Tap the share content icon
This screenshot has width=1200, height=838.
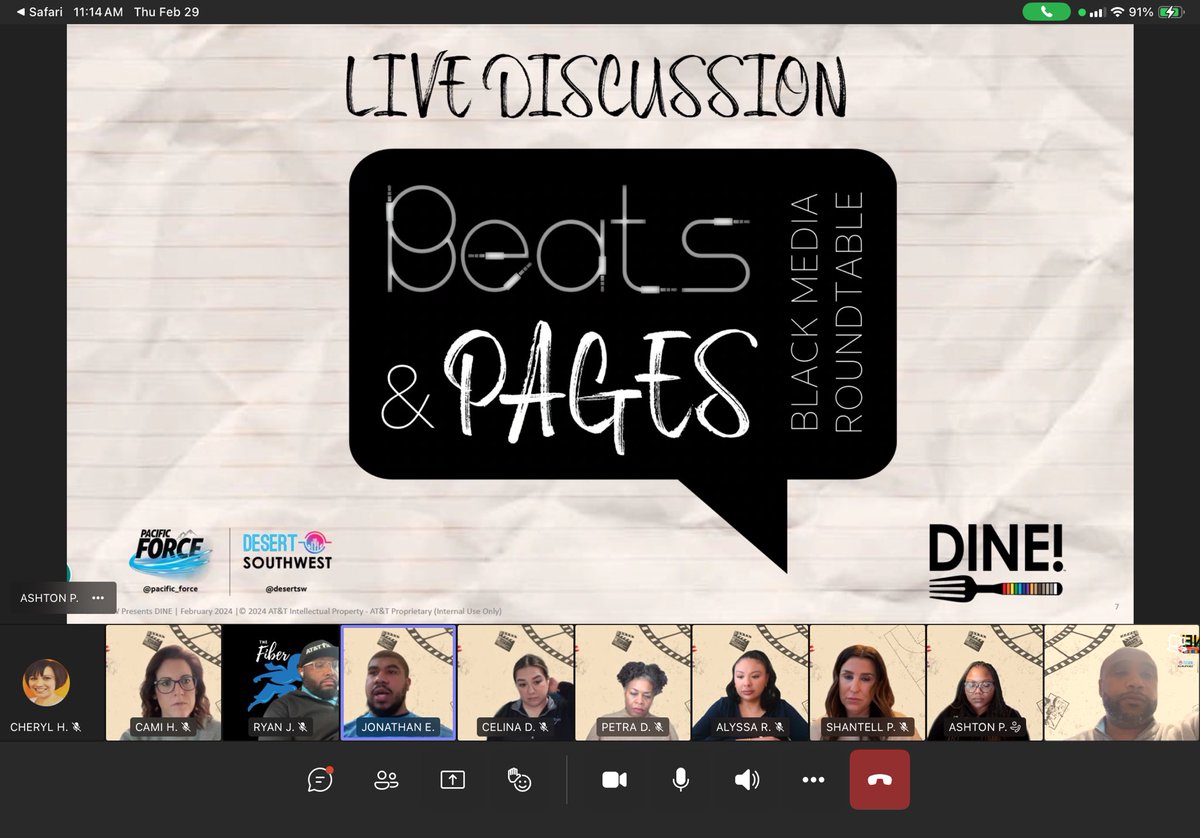coord(452,780)
